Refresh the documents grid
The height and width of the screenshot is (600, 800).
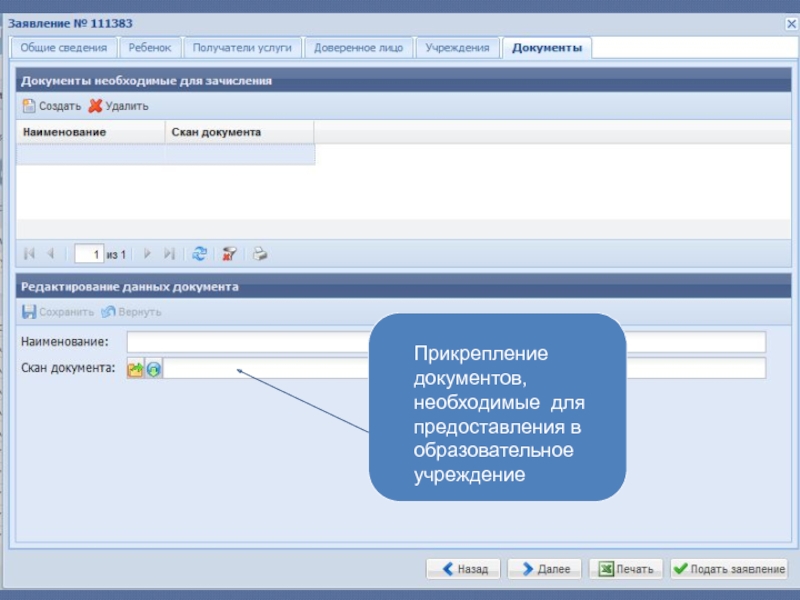click(200, 255)
